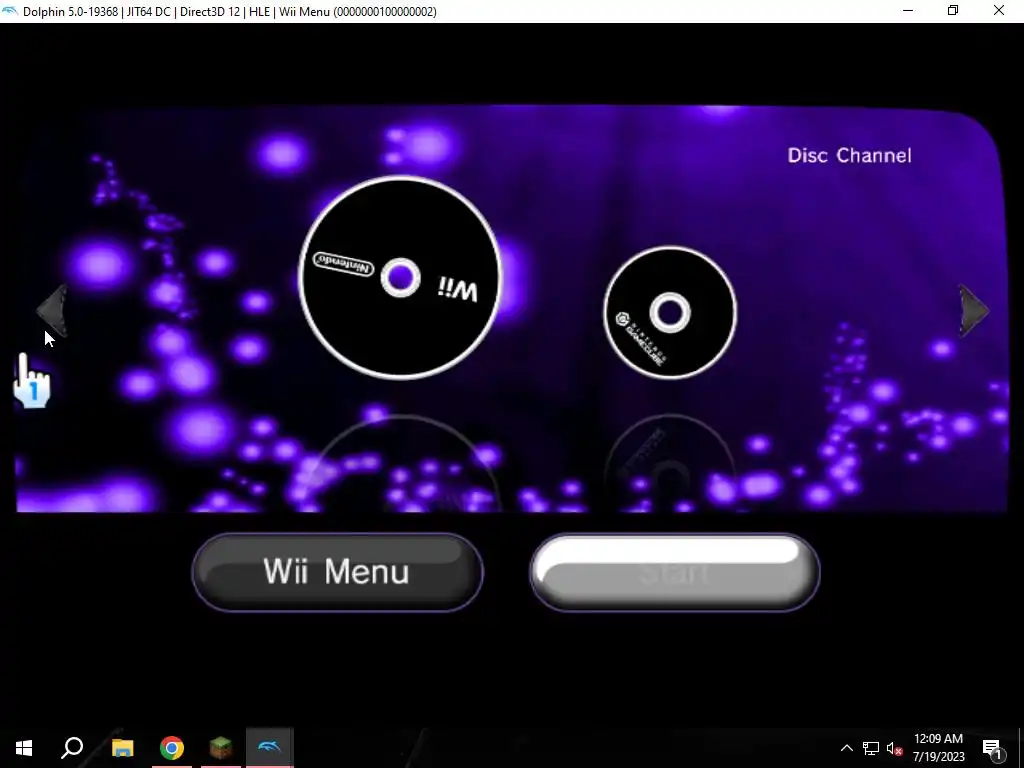Click the Dolphin logo in title bar
This screenshot has width=1024, height=768.
pos(10,11)
